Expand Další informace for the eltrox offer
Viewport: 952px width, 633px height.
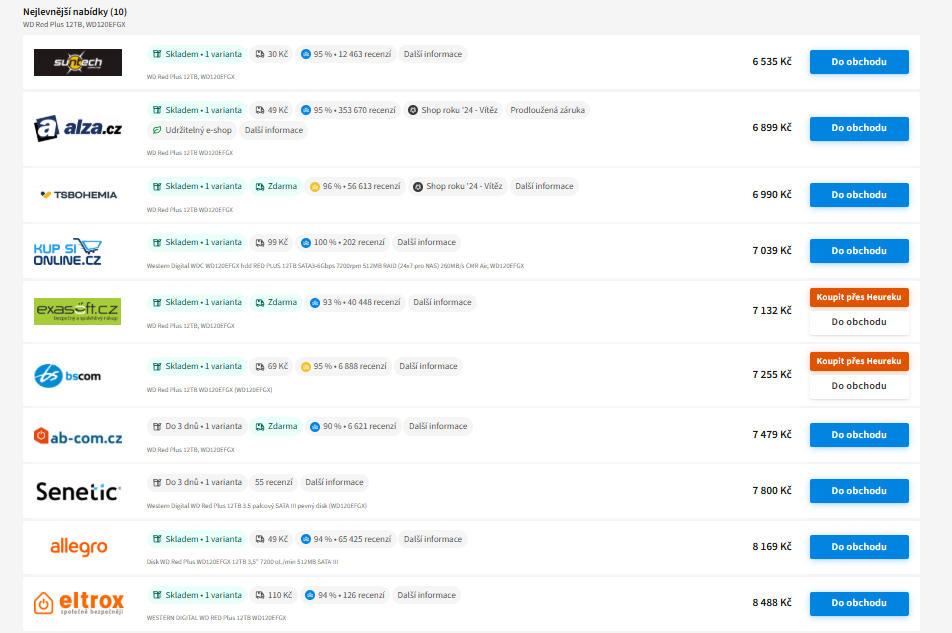(x=426, y=595)
